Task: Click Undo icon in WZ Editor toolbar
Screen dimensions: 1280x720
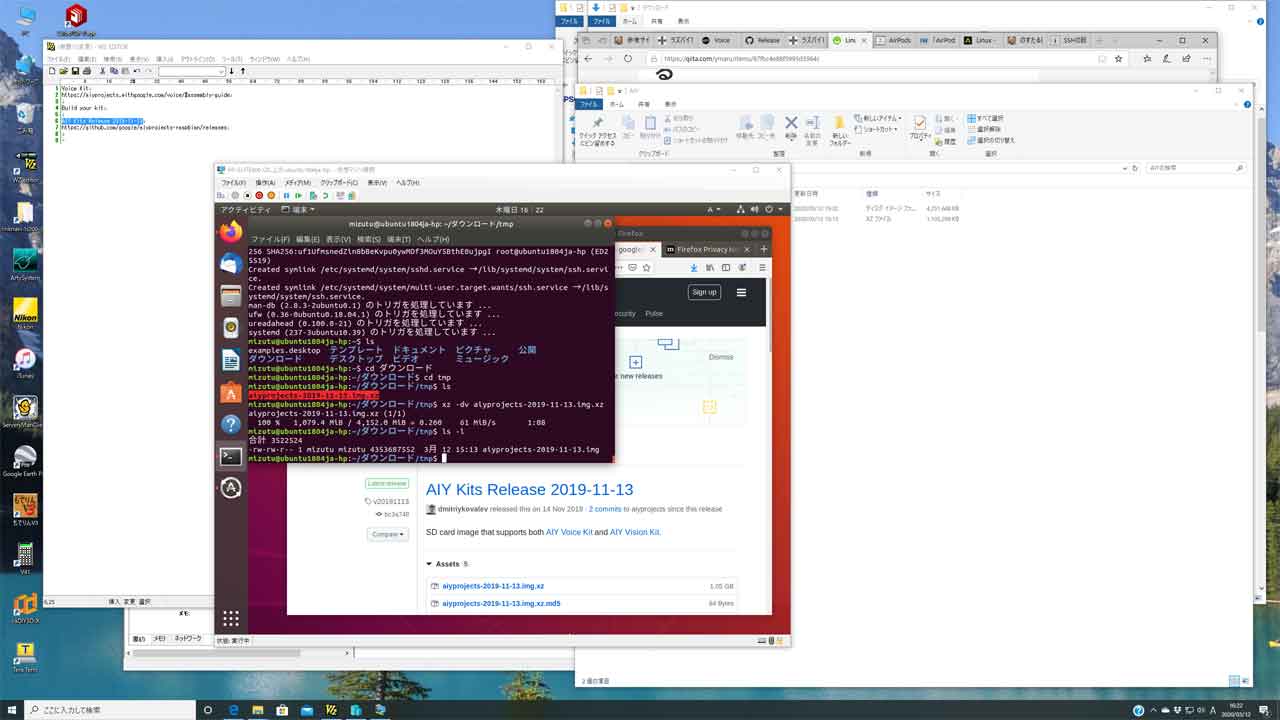Action: click(135, 71)
